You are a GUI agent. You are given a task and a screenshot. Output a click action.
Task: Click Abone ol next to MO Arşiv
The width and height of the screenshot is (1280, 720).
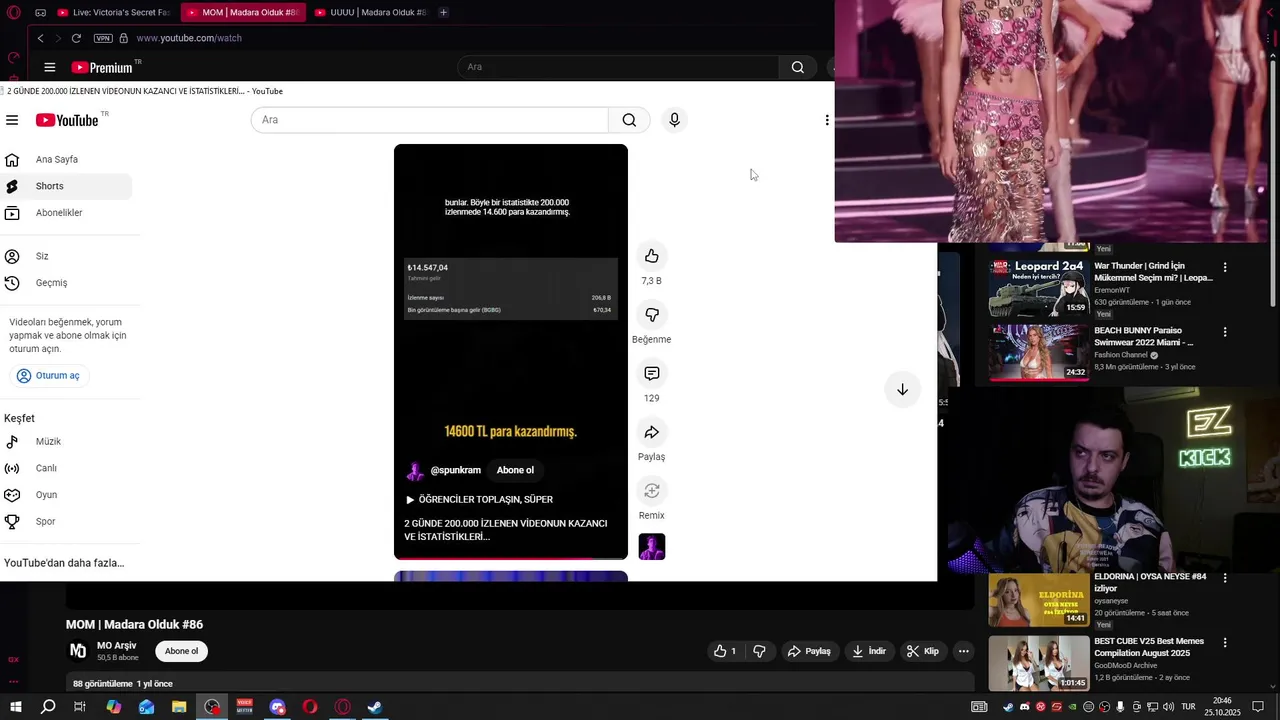click(181, 651)
